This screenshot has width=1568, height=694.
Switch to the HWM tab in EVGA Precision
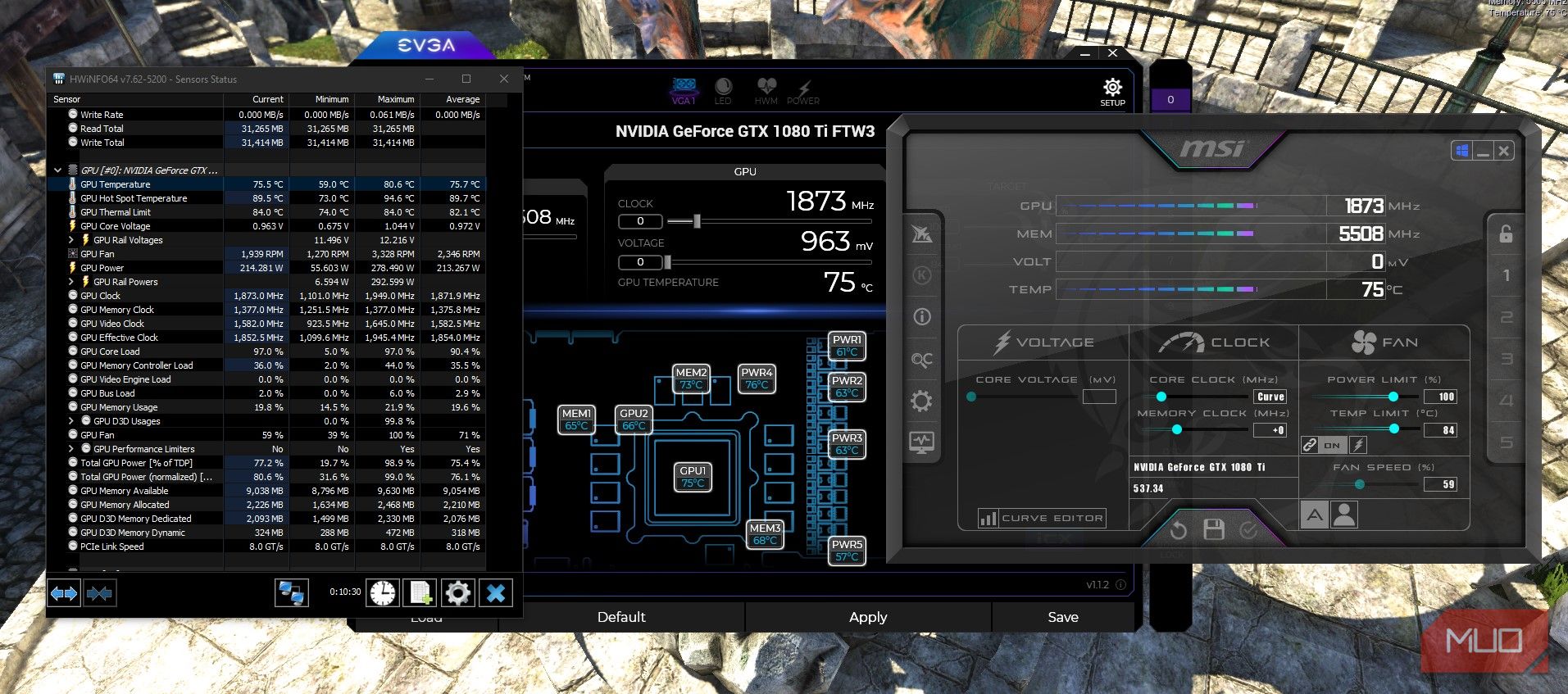coord(766,91)
